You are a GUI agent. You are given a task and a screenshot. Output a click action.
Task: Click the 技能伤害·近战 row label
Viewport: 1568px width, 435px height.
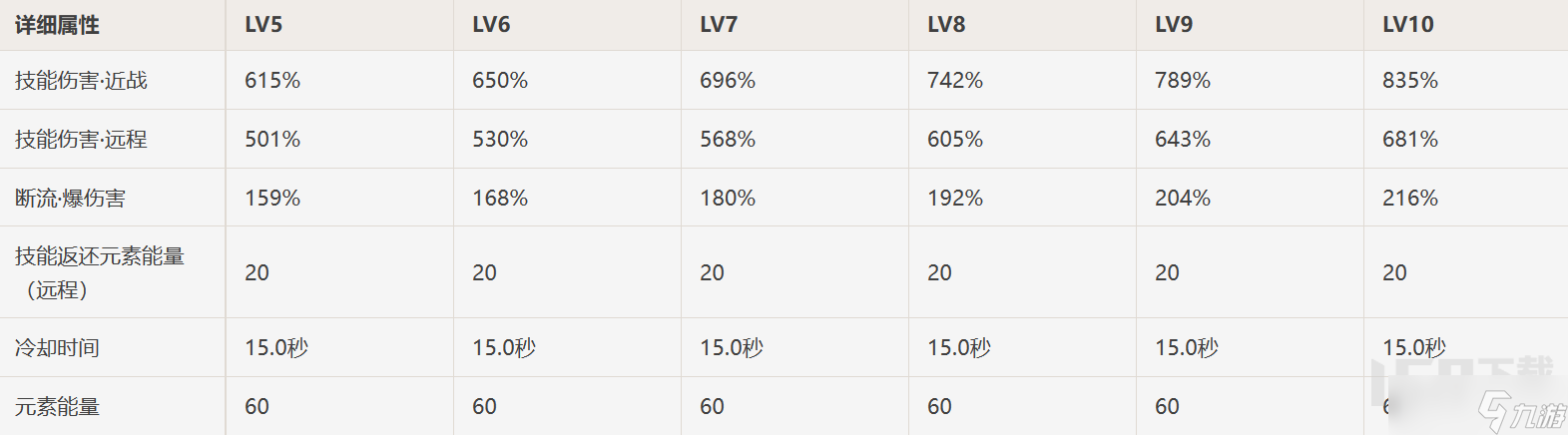point(81,81)
